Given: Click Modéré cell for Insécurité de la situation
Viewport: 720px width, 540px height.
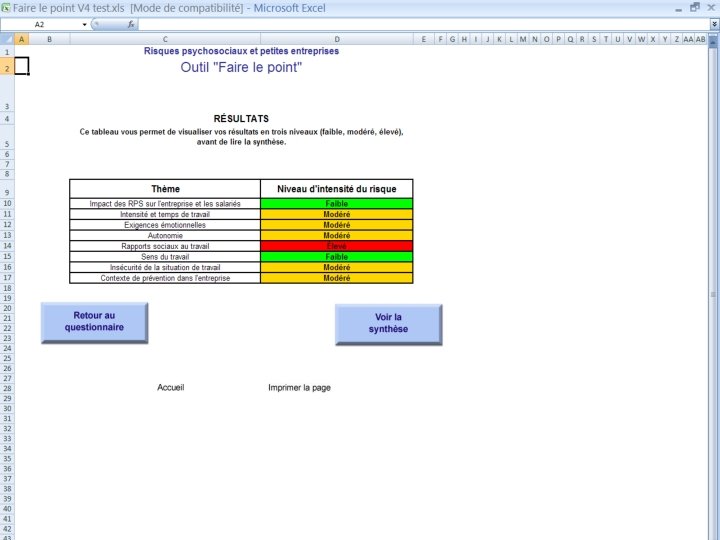Looking at the screenshot, I should (x=337, y=267).
